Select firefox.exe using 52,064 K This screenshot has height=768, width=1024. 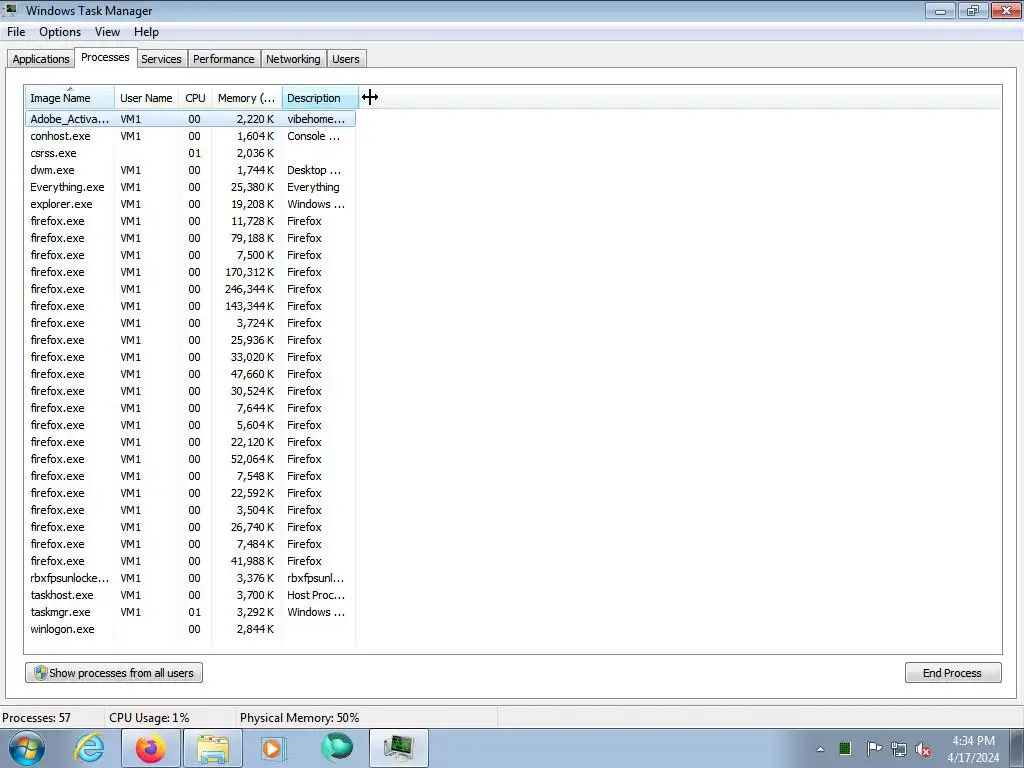tap(191, 459)
